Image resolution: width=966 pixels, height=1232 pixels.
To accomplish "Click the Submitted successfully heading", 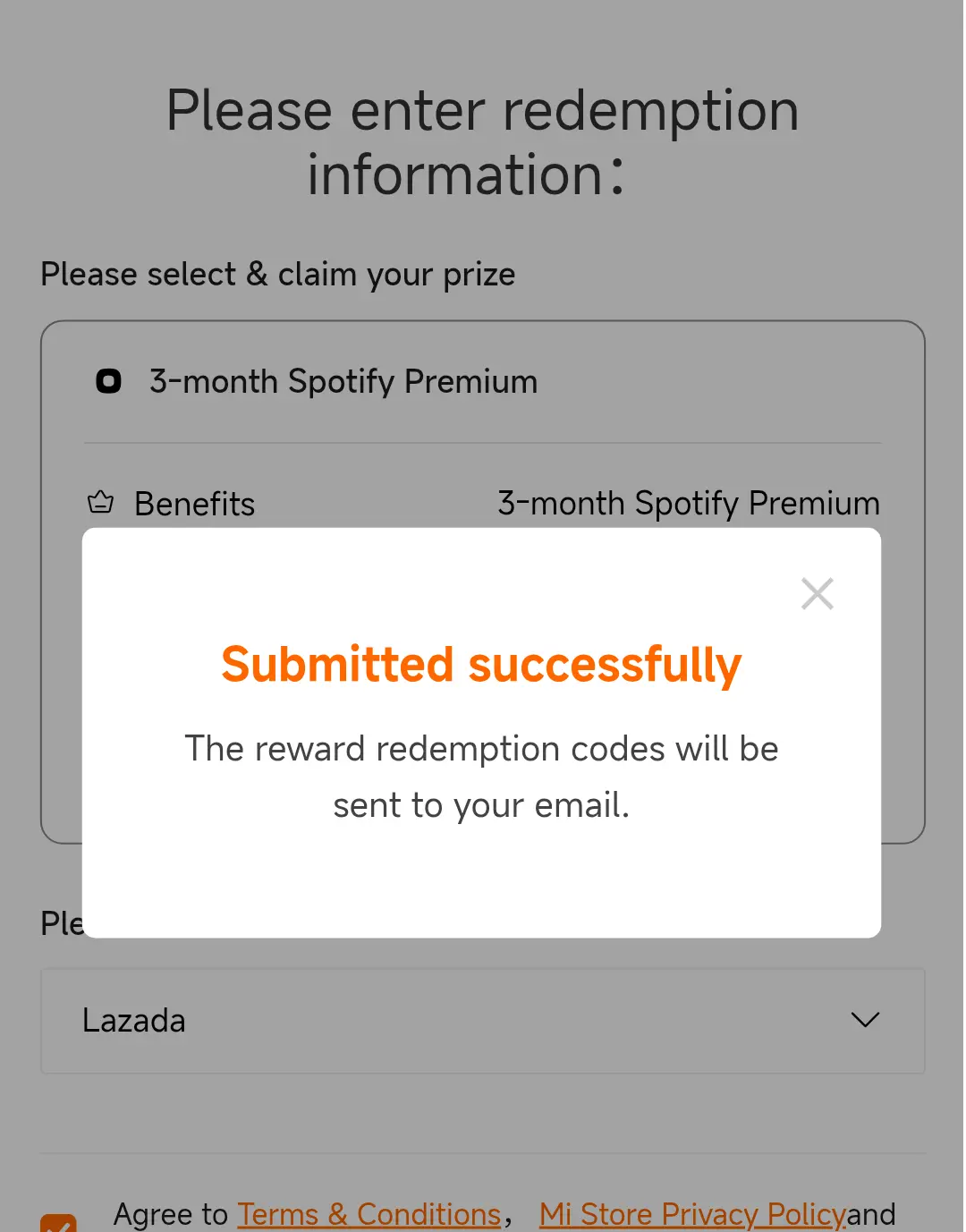I will 481,665.
